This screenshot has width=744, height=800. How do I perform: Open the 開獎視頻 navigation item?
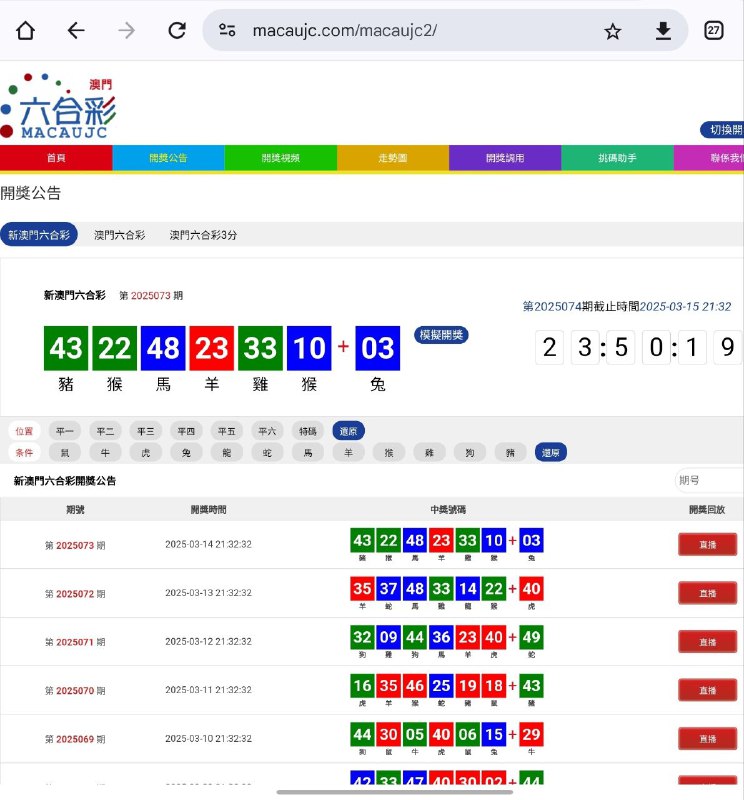(281, 158)
